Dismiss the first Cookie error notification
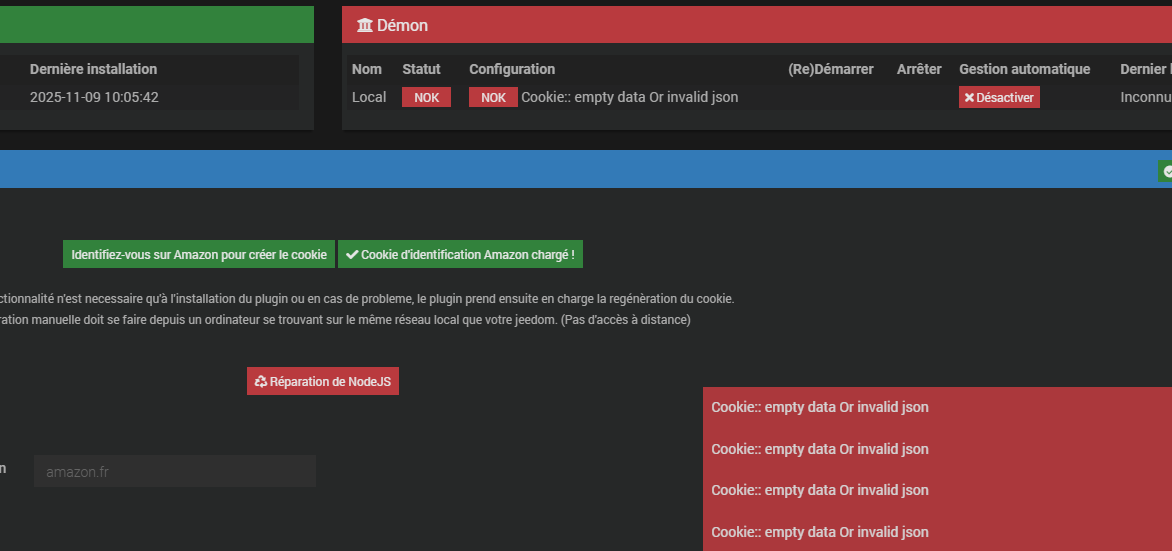Screen dimensions: 1172x551 pos(937,408)
